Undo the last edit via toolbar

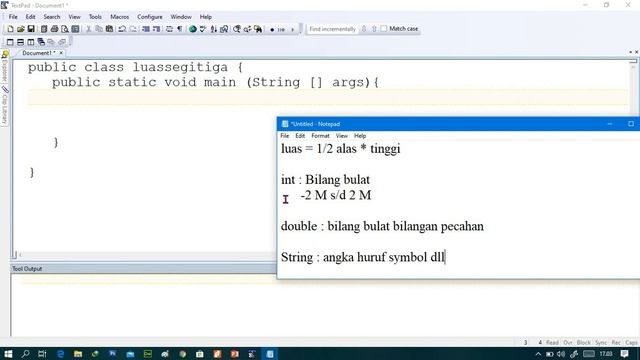click(122, 29)
